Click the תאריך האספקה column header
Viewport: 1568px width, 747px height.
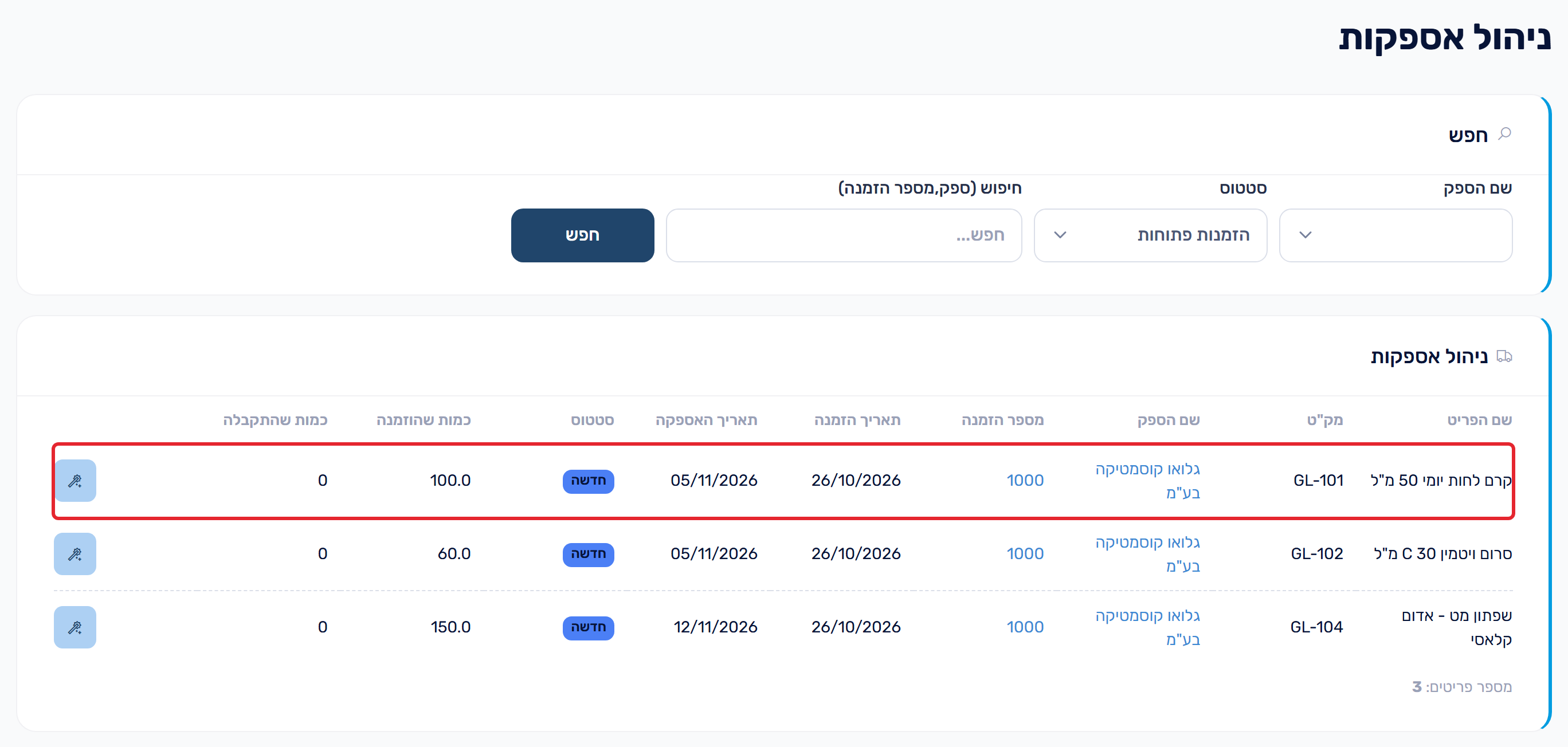(x=706, y=420)
